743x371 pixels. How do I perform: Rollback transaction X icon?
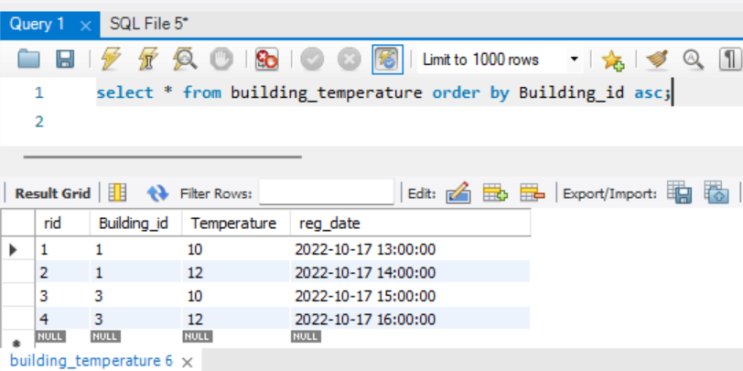click(349, 60)
